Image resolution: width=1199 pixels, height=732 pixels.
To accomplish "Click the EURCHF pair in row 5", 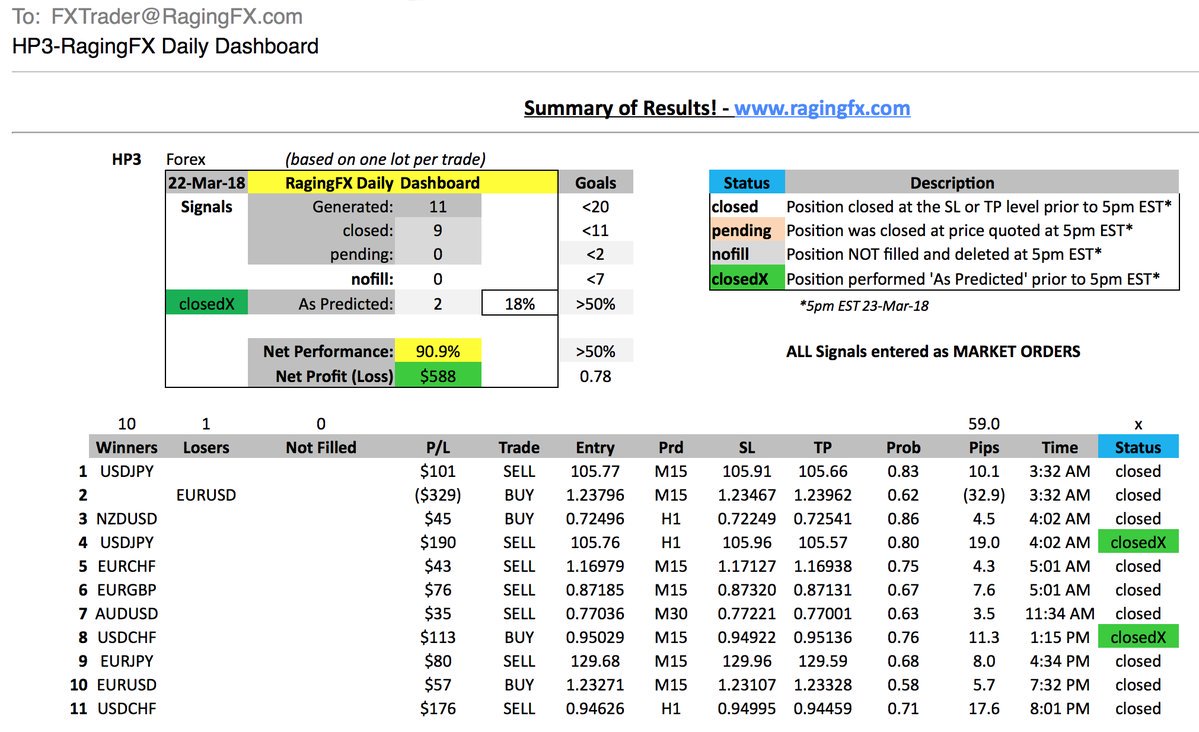I will [x=126, y=566].
